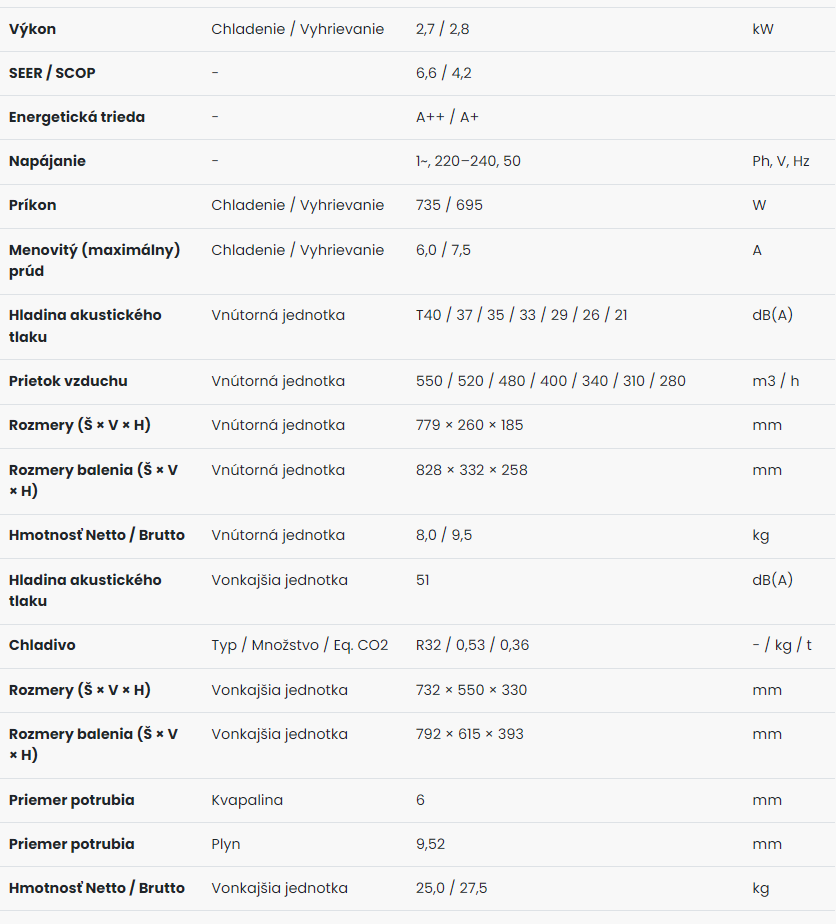Click the Chladivo row label
The image size is (836, 924).
click(x=42, y=645)
